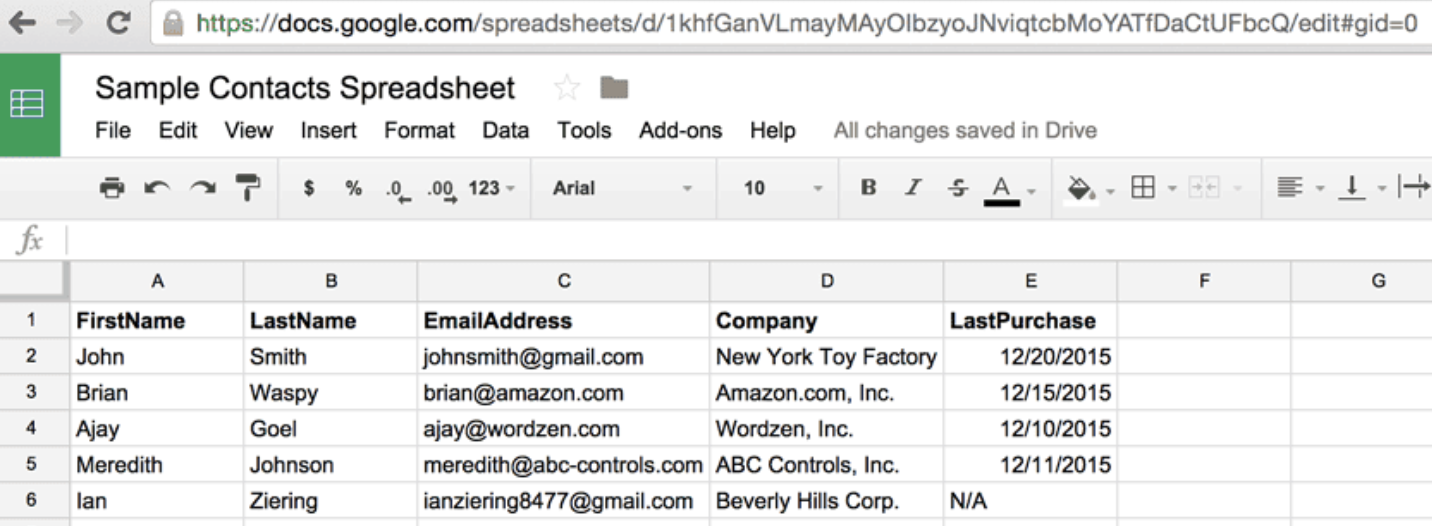This screenshot has height=526, width=1432.
Task: Open the Format menu
Action: pyautogui.click(x=419, y=131)
